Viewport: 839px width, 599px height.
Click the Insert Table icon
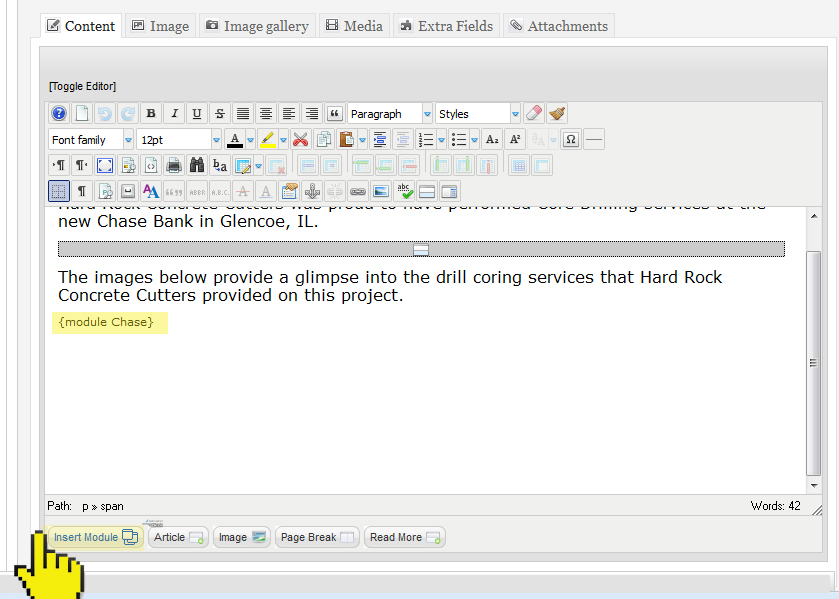pyautogui.click(x=243, y=165)
